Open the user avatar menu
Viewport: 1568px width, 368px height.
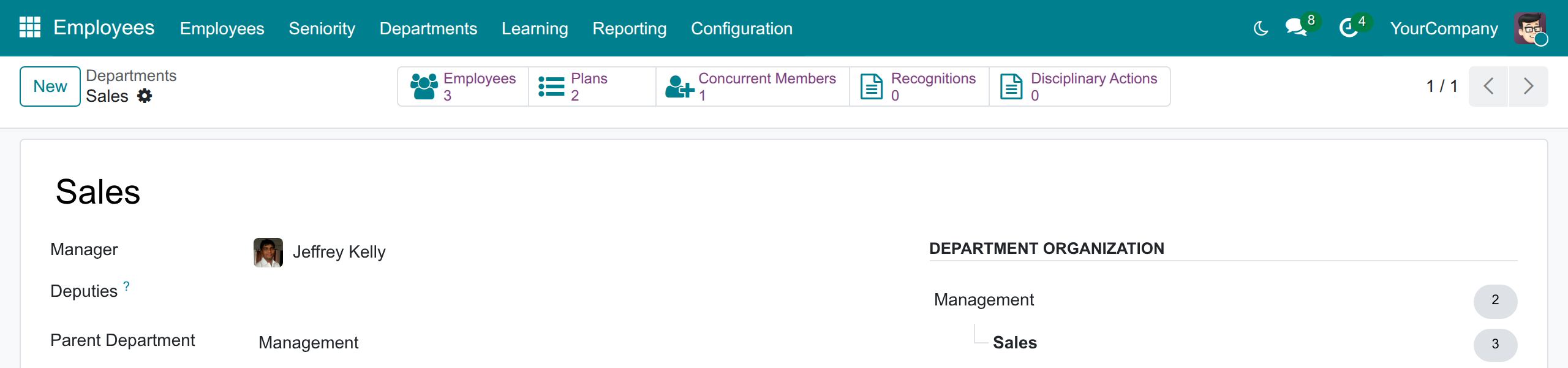click(x=1529, y=28)
